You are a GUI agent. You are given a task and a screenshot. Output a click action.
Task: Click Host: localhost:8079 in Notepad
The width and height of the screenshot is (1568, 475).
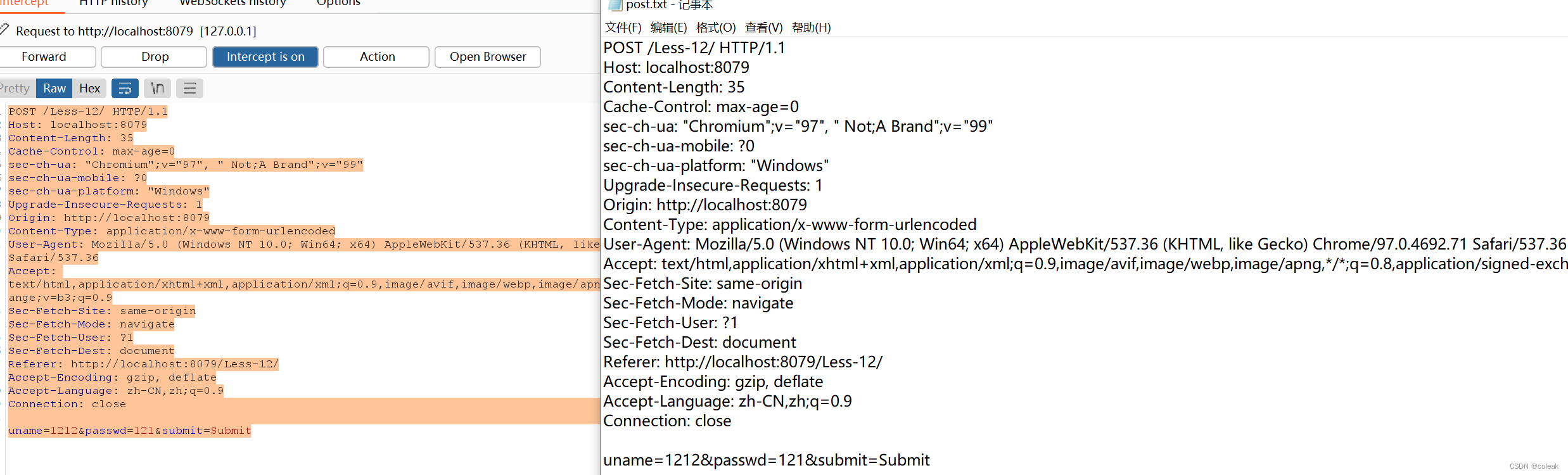pos(676,67)
